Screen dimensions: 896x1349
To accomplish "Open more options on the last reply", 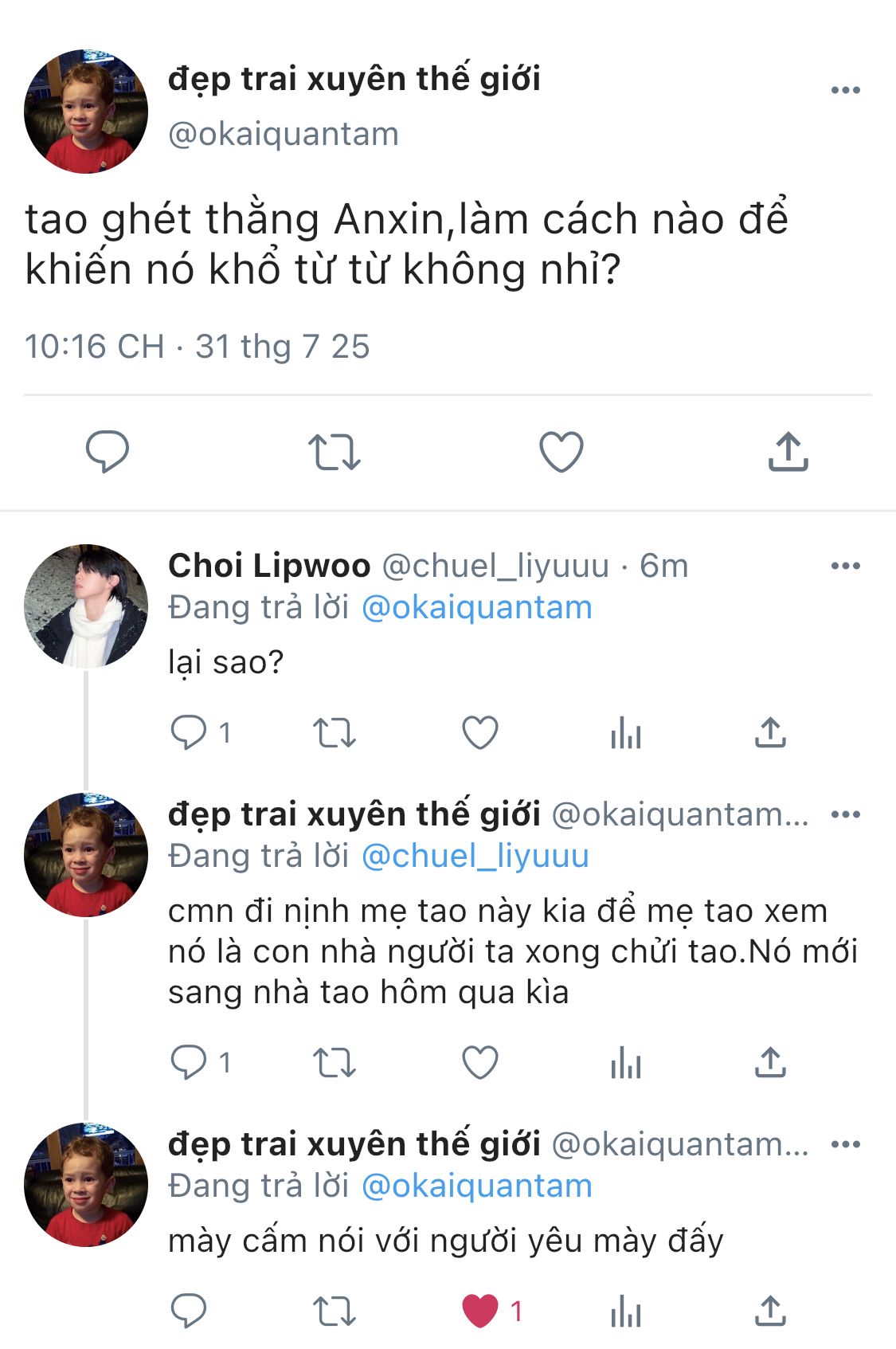I will click(x=845, y=1144).
